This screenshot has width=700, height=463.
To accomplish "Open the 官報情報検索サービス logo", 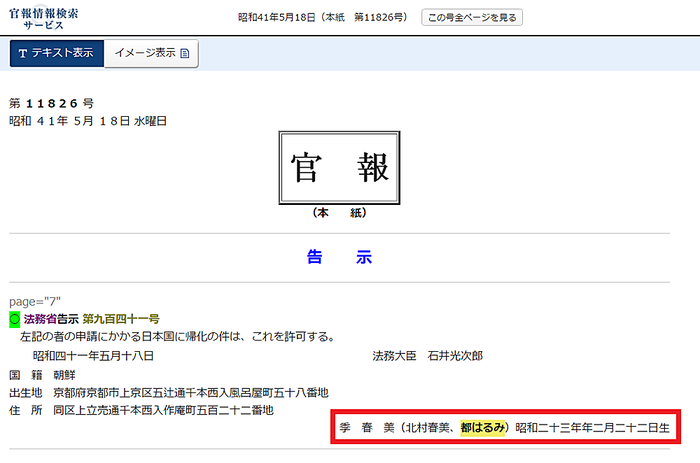I will 43,18.
